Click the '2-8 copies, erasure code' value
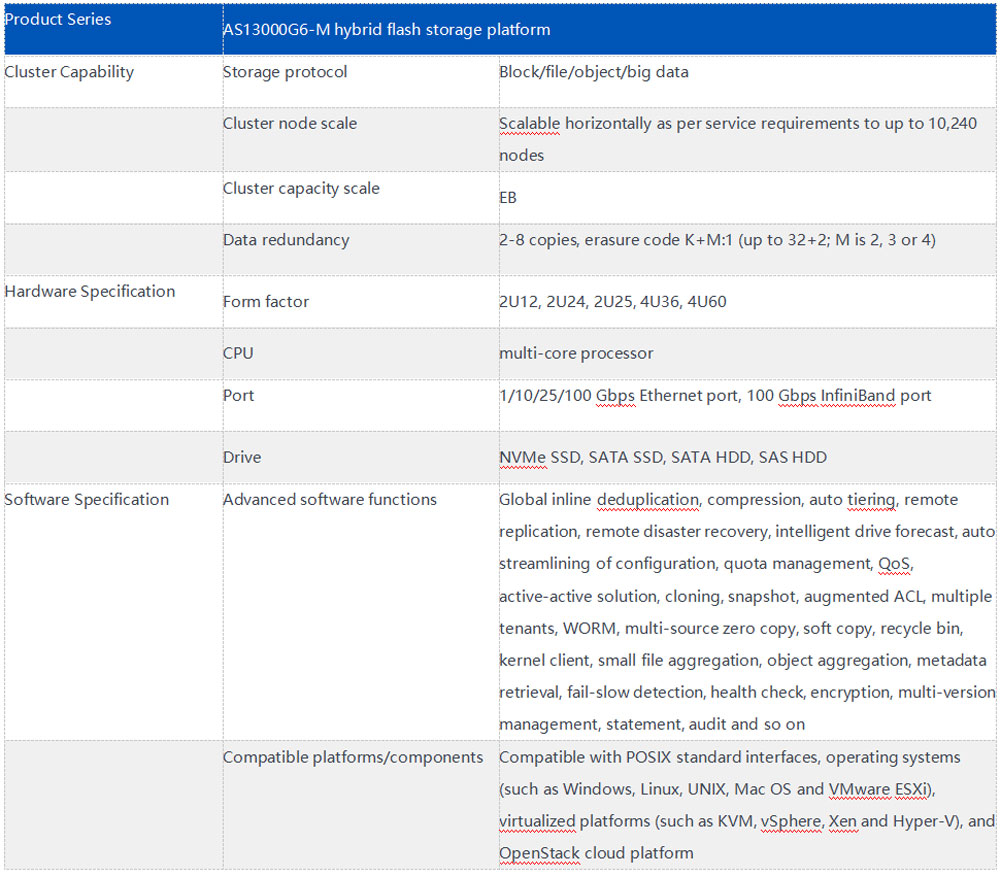The height and width of the screenshot is (876, 1000). 717,240
